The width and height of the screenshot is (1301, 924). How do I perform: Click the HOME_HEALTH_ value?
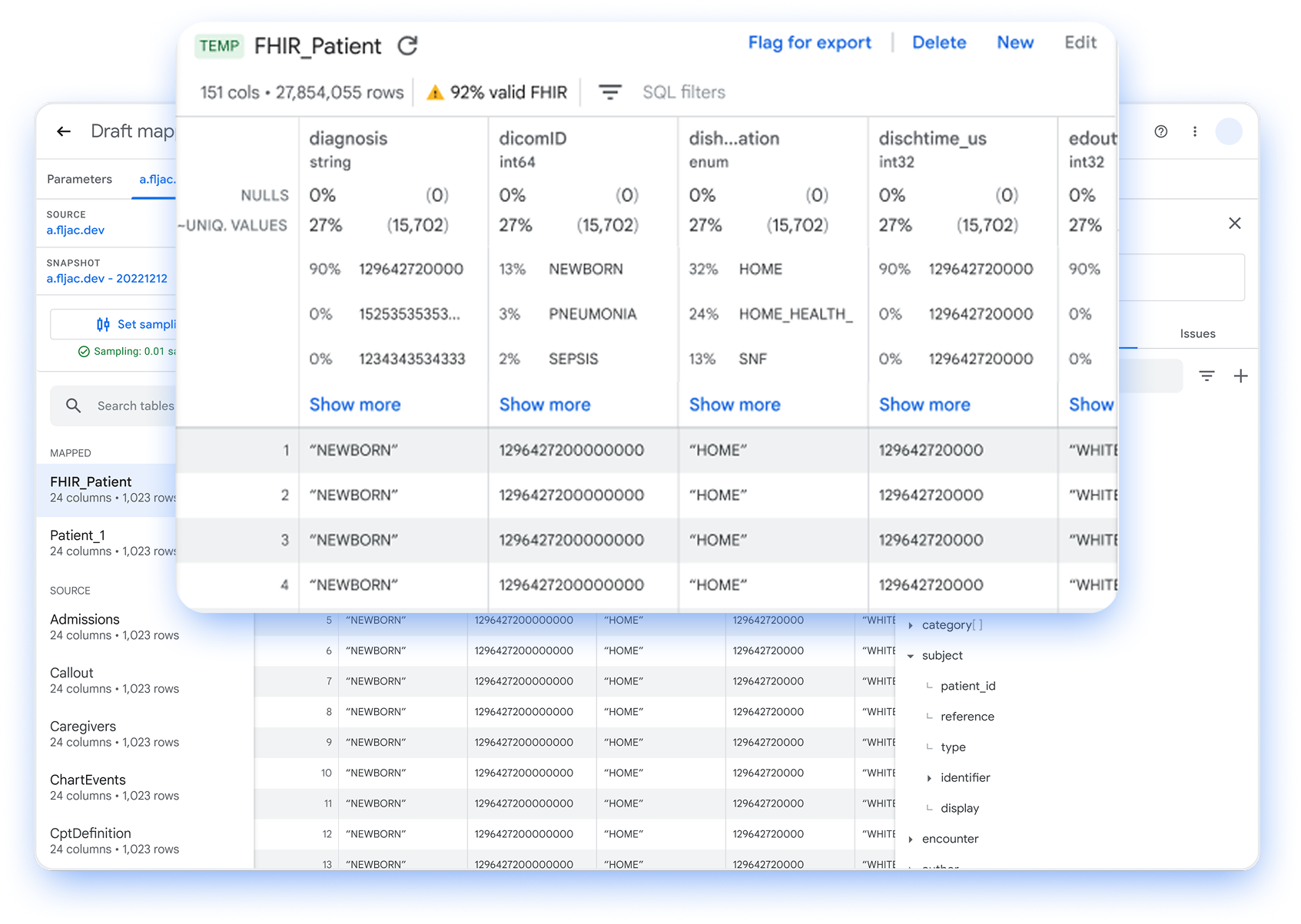(795, 314)
